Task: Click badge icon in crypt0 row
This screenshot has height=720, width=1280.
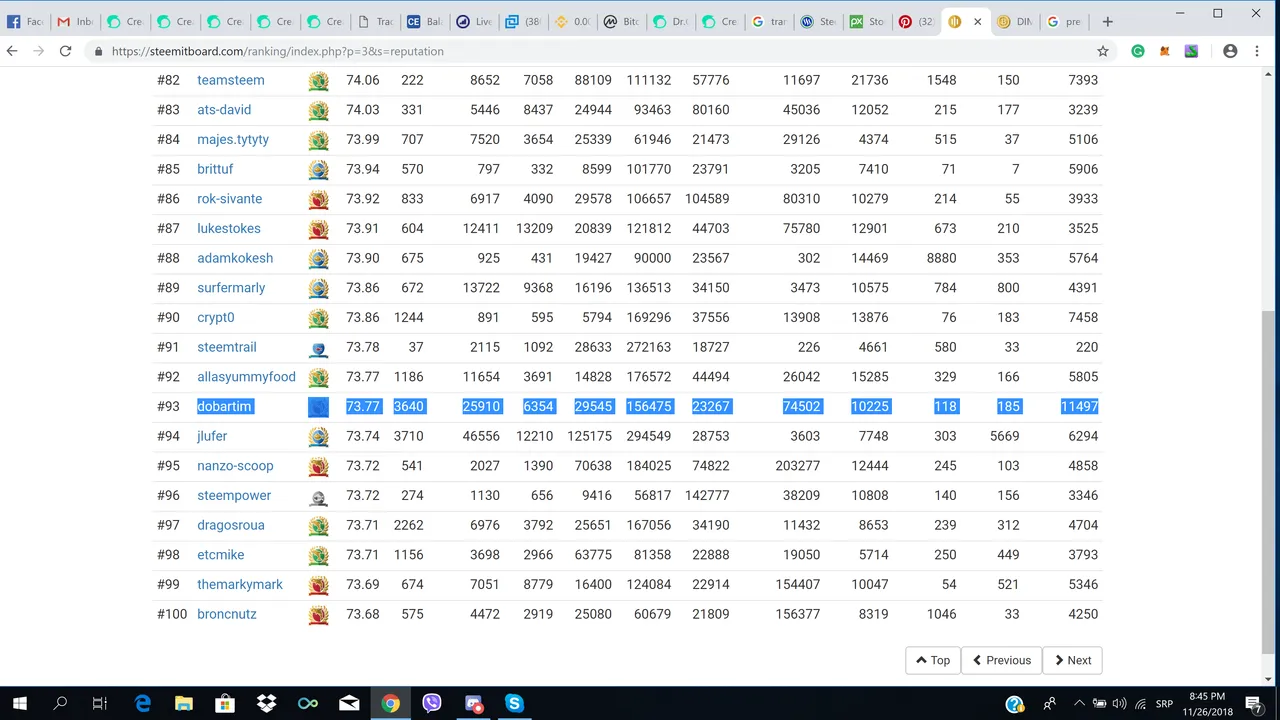Action: click(318, 318)
